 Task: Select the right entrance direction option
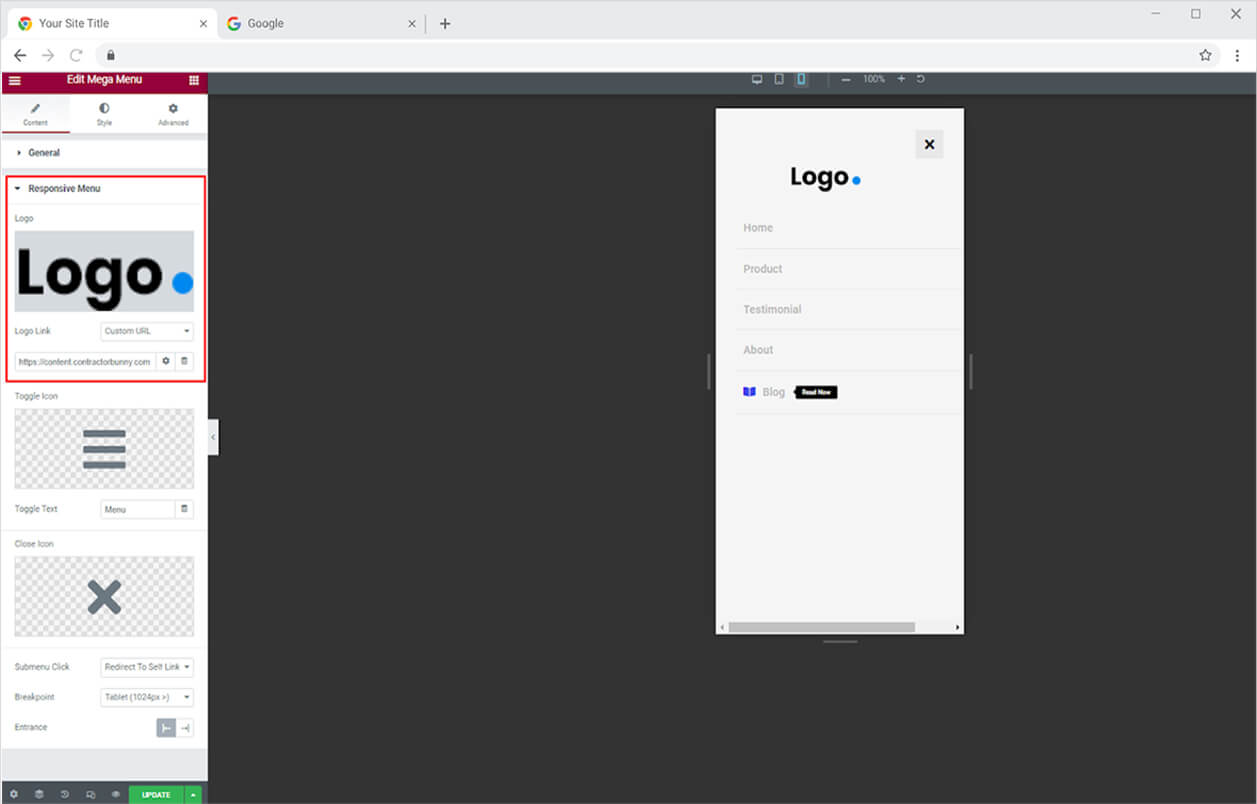tap(185, 728)
